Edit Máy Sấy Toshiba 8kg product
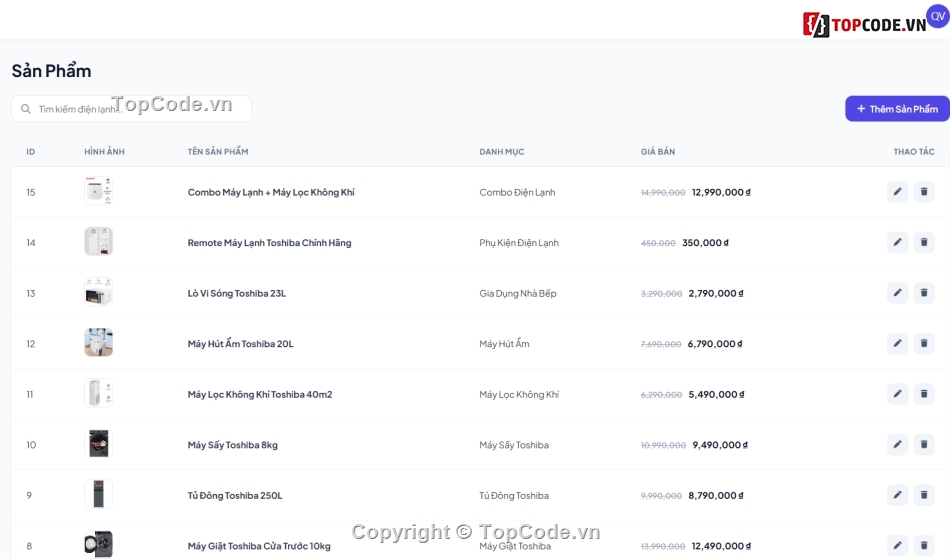This screenshot has height=559, width=950. 897,445
